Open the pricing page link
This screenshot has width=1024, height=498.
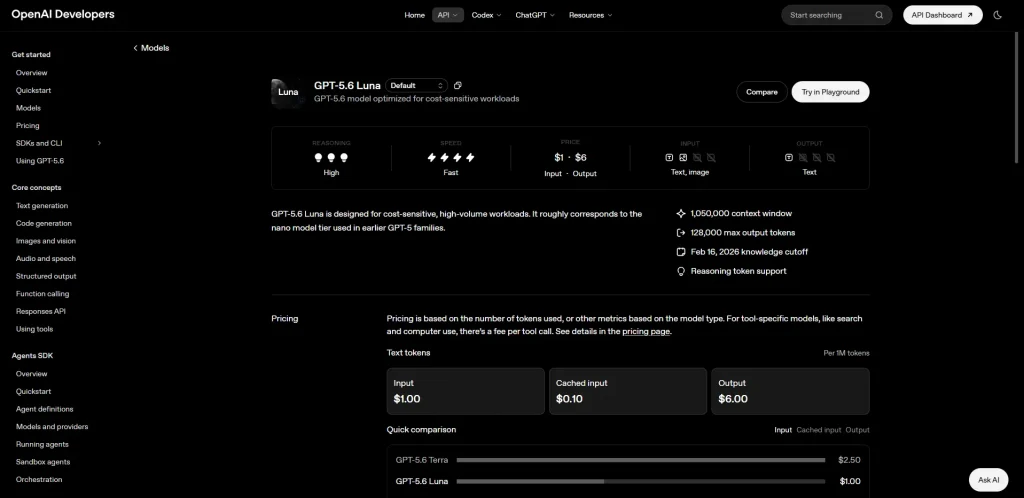(x=646, y=332)
